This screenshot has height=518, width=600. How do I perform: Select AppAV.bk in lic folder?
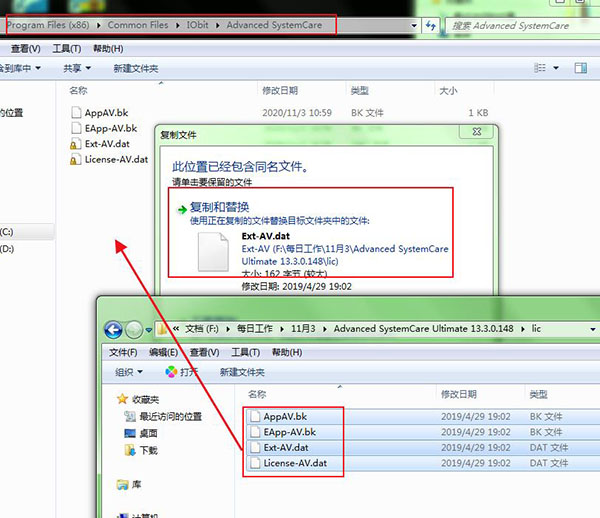pos(285,417)
